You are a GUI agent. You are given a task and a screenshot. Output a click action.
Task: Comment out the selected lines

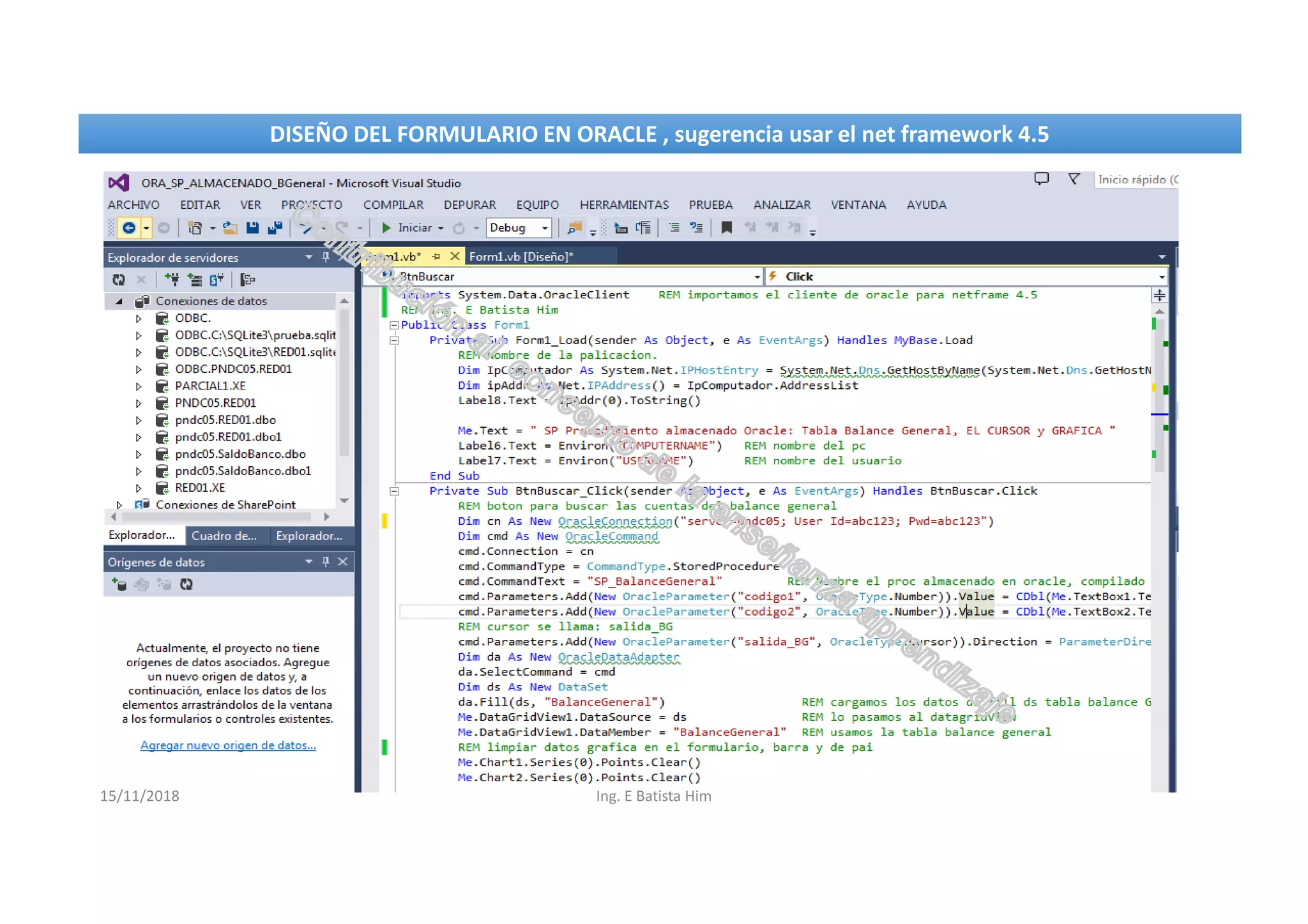(674, 228)
